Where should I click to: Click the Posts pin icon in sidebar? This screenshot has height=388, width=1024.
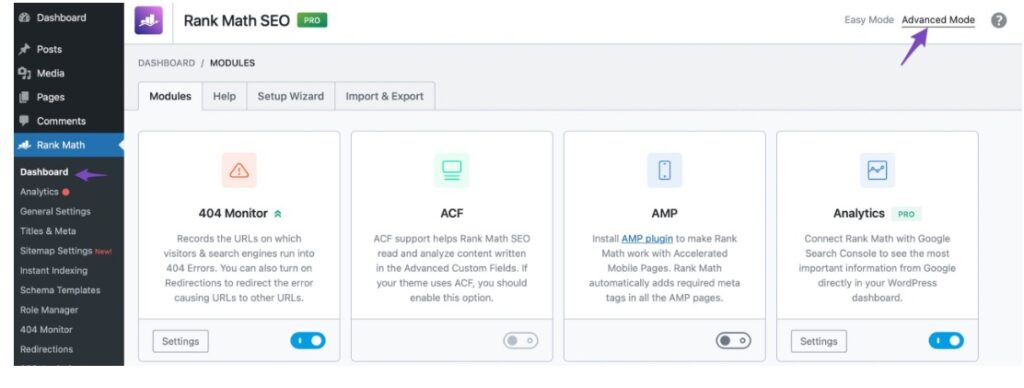tap(25, 49)
